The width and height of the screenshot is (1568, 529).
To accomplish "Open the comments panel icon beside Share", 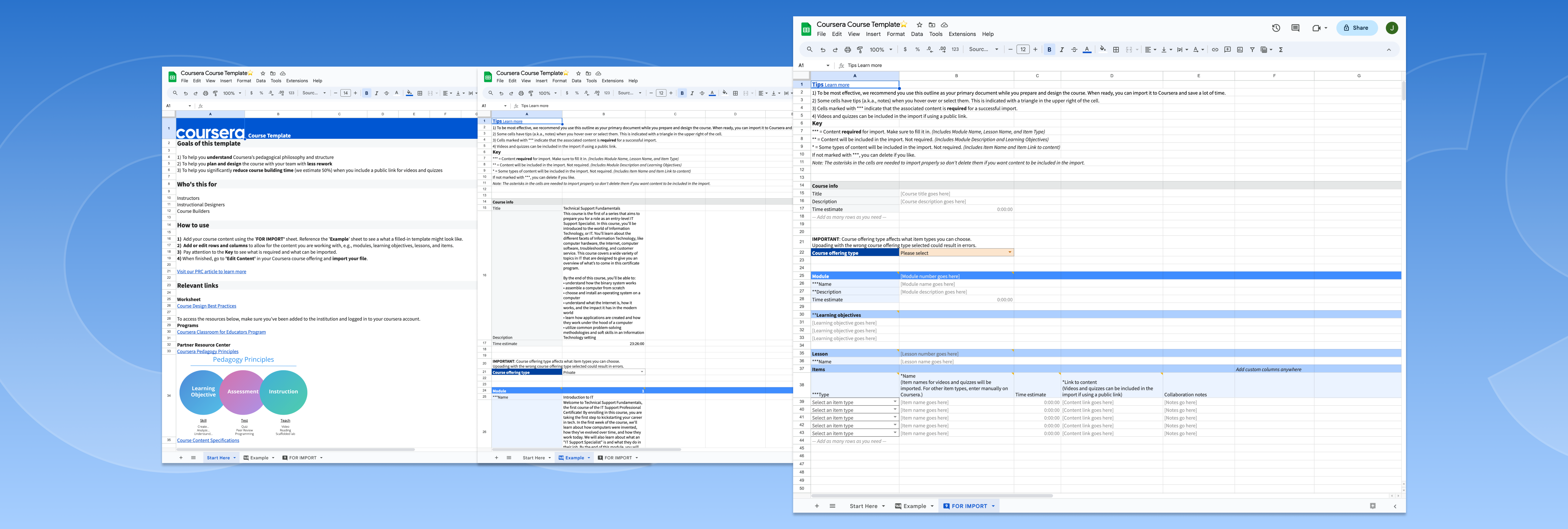I will (1295, 28).
